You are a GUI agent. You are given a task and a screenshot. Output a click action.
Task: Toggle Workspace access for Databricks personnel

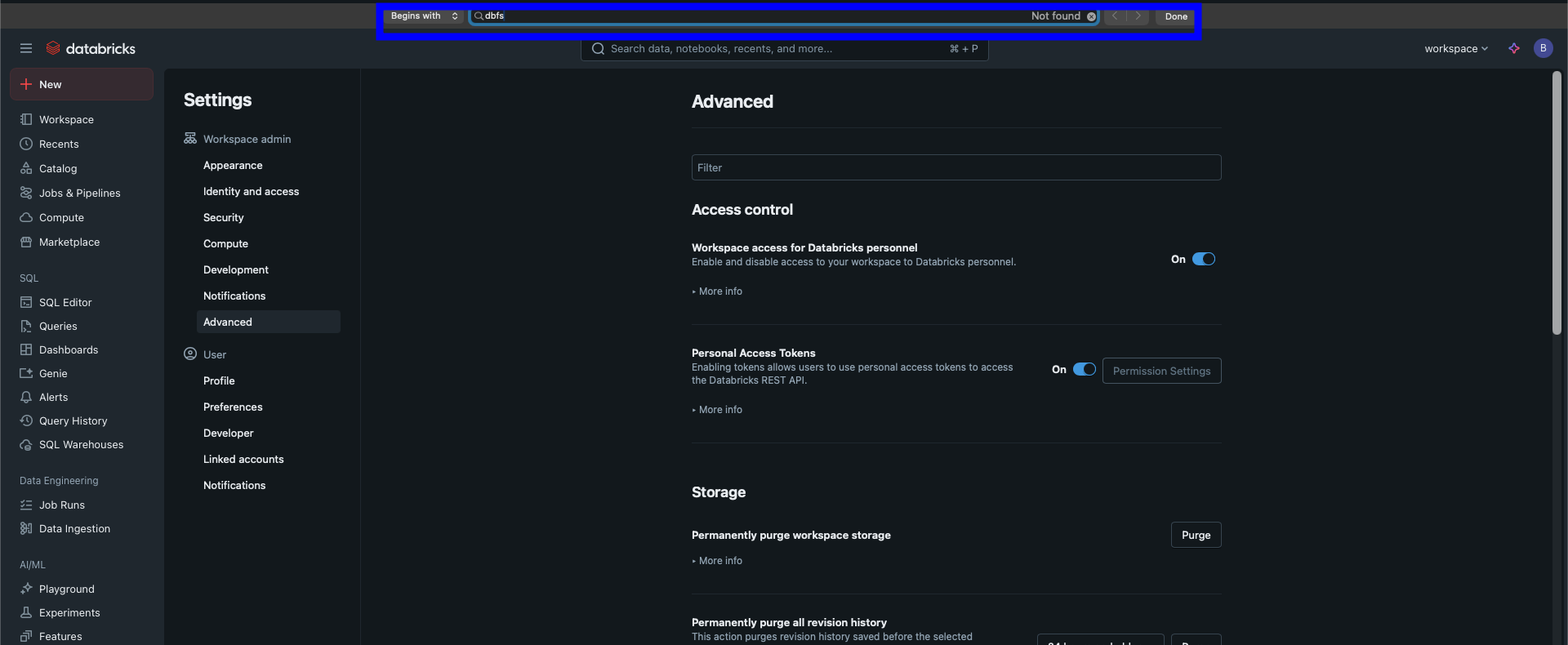[1204, 259]
